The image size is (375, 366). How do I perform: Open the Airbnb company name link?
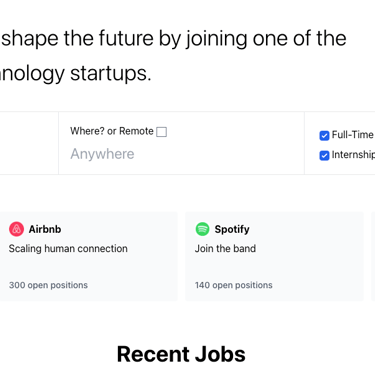tap(45, 229)
